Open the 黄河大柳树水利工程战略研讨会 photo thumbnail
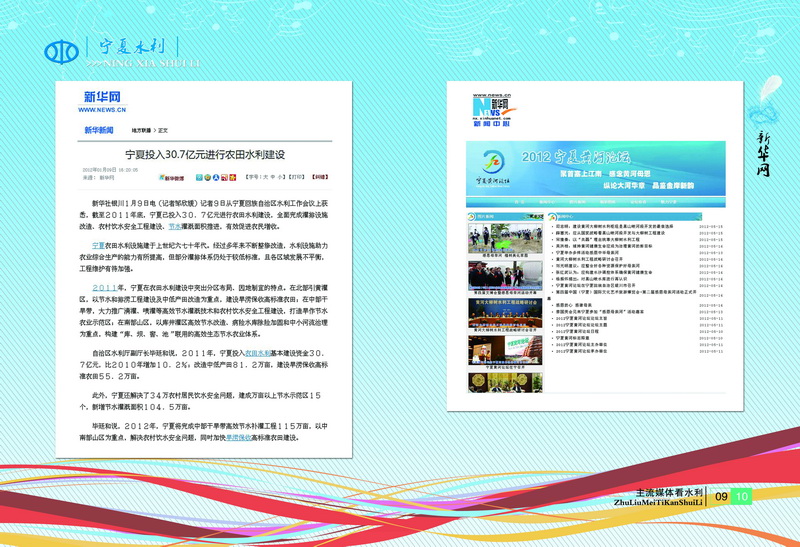This screenshot has width=800, height=547. (505, 313)
